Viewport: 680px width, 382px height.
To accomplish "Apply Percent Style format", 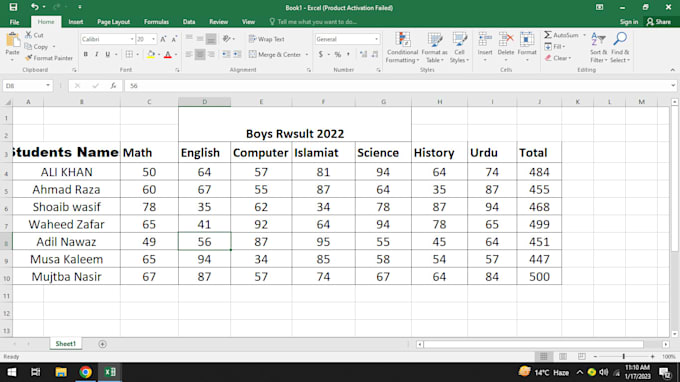I will pos(337,54).
